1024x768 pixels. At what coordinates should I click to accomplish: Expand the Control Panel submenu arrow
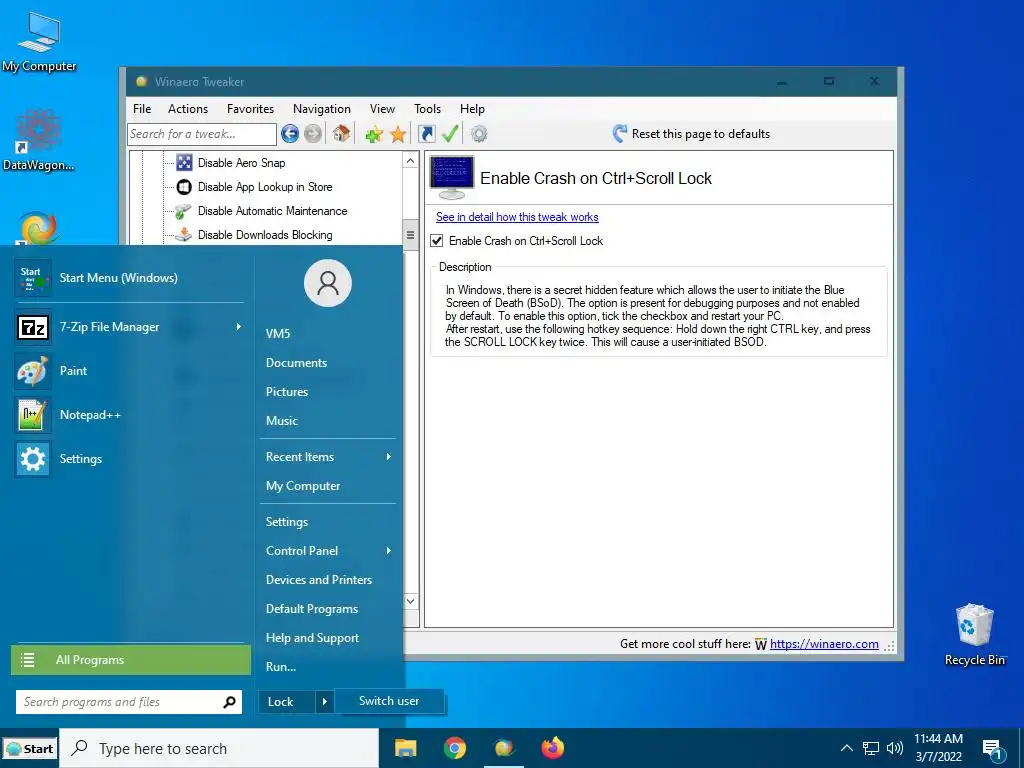click(x=389, y=551)
